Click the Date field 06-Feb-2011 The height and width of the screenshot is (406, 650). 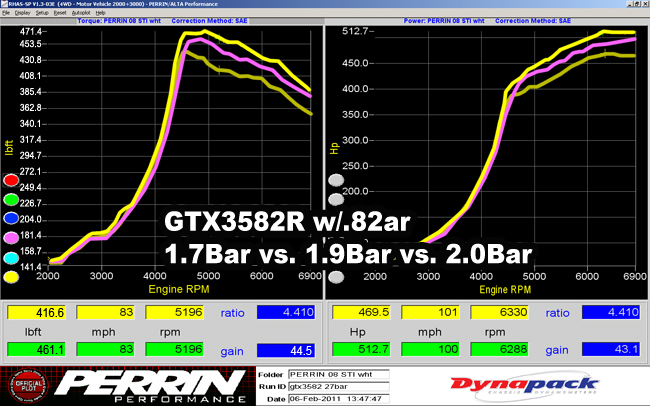tap(339, 399)
